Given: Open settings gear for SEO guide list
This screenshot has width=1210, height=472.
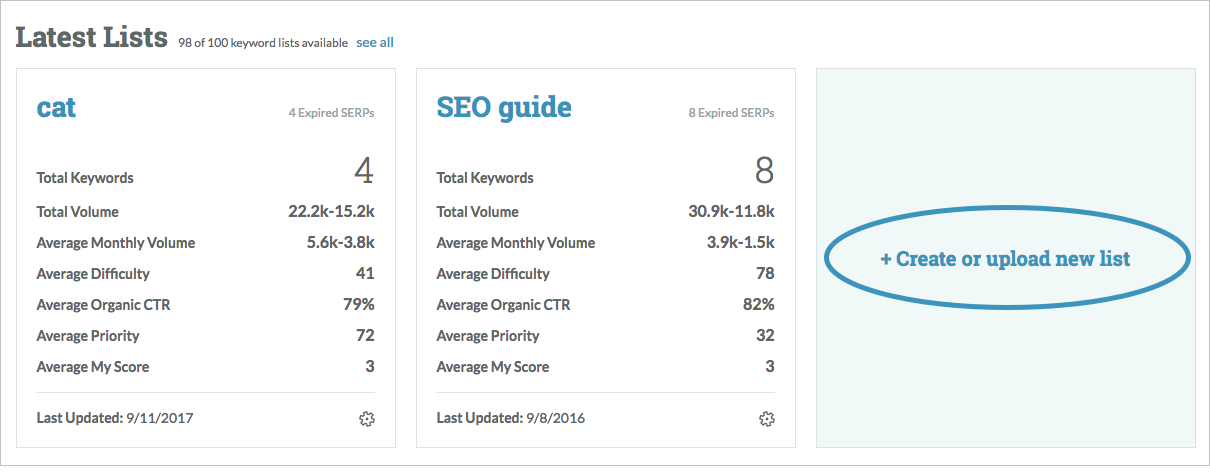Looking at the screenshot, I should point(766,418).
